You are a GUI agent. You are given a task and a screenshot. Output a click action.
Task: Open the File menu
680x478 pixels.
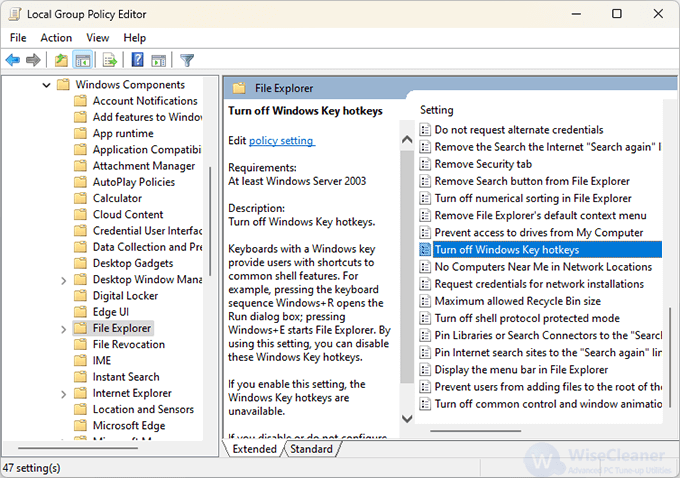pyautogui.click(x=18, y=38)
